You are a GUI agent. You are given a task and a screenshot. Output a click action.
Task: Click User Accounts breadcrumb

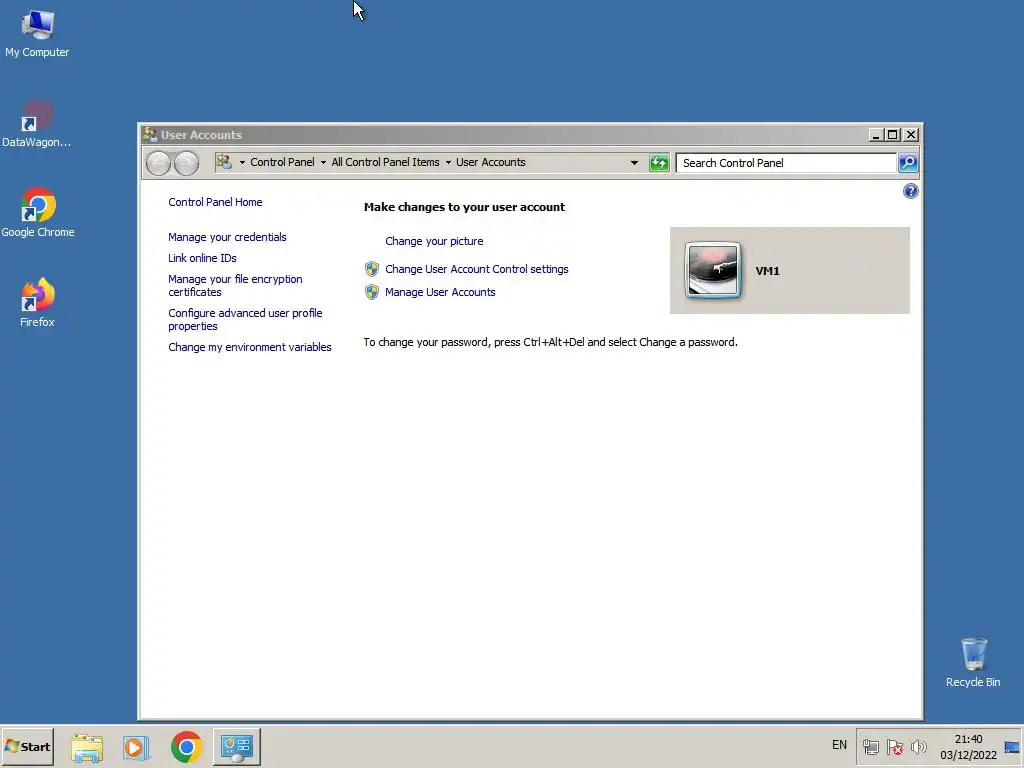click(x=490, y=162)
